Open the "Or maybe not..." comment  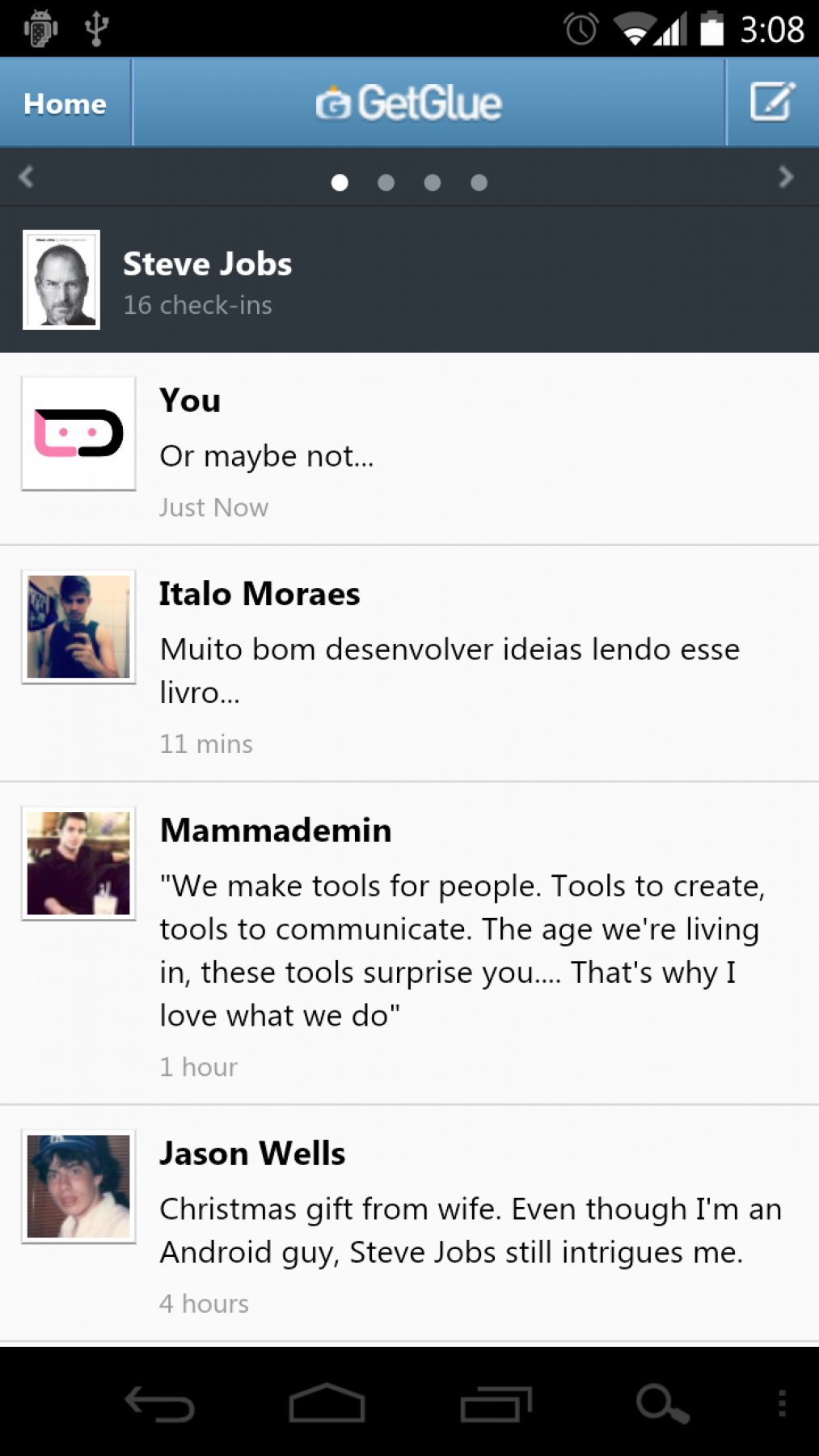click(x=267, y=456)
